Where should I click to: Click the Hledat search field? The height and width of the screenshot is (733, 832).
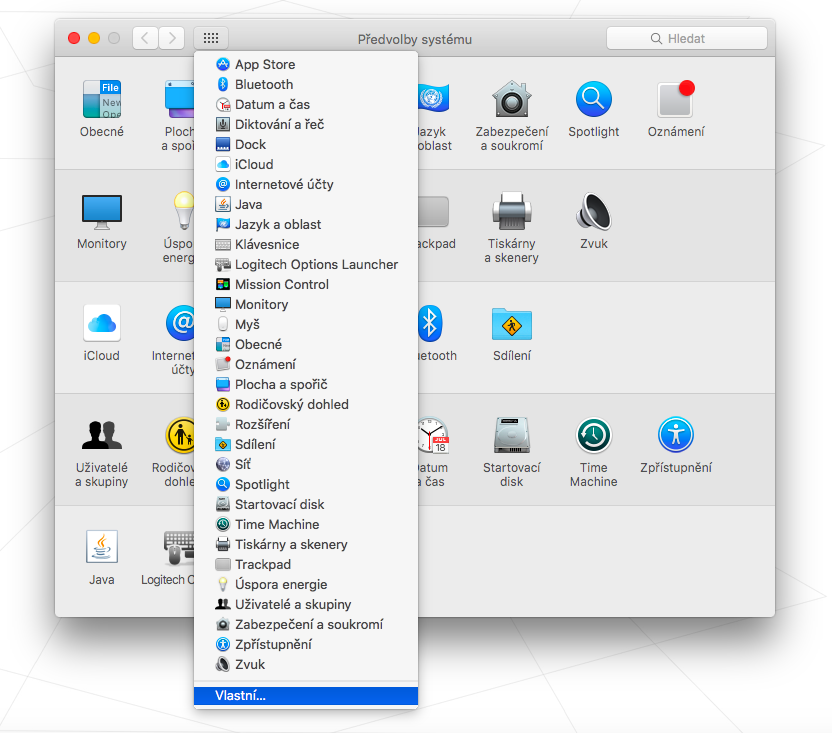687,38
